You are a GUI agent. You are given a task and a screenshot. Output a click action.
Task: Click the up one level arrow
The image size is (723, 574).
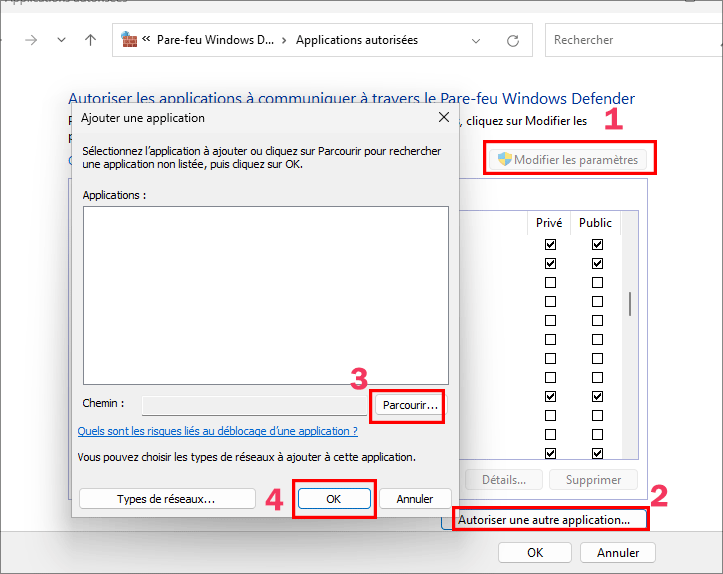click(x=91, y=40)
